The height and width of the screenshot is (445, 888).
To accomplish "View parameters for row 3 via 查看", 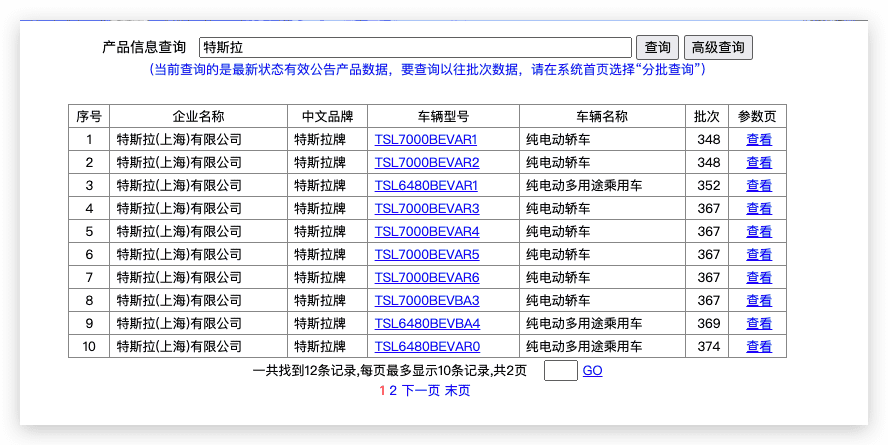I will [x=759, y=186].
